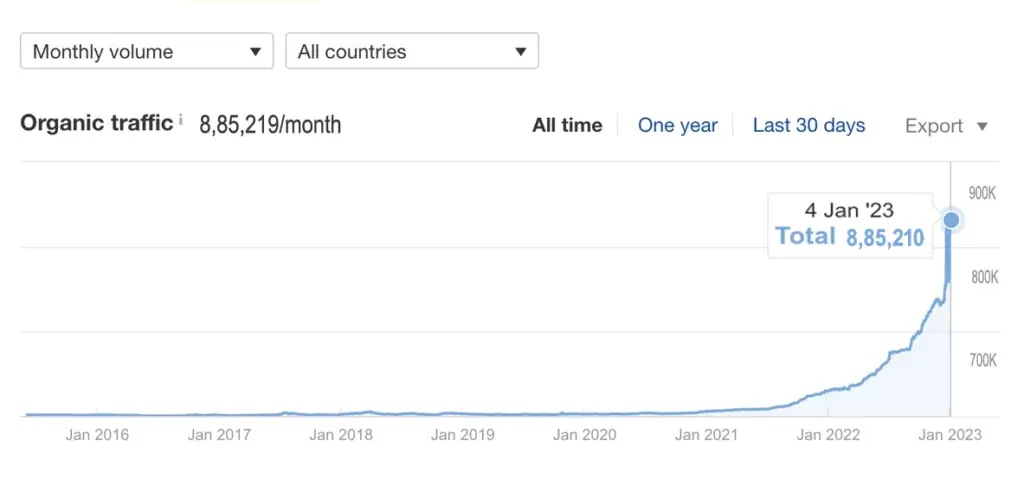Click the Jan 2016 axis label
This screenshot has width=1024, height=480.
(97, 435)
